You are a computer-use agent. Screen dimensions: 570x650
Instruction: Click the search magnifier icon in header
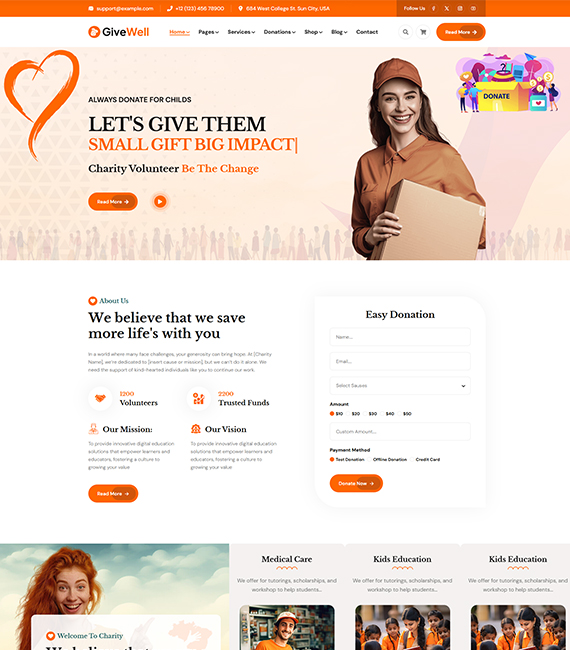pyautogui.click(x=405, y=32)
